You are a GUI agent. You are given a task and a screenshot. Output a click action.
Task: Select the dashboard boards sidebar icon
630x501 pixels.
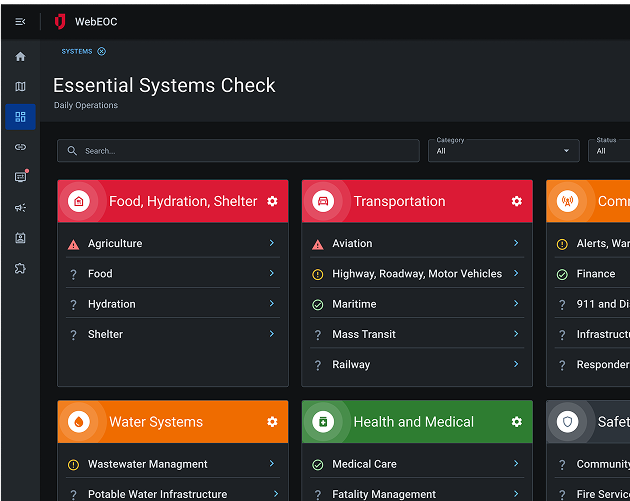click(x=20, y=117)
